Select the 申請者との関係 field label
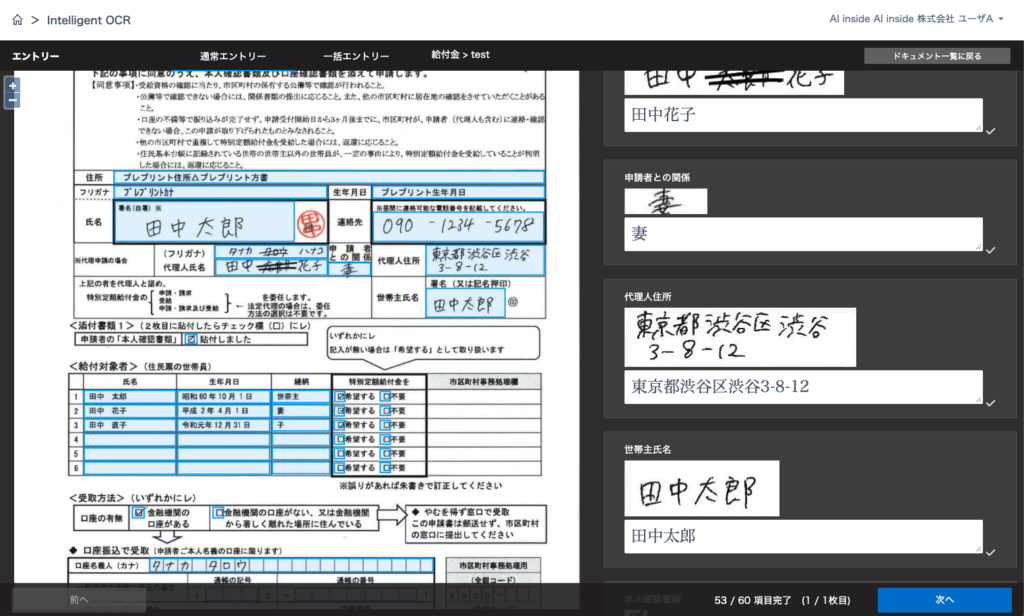1024x616 pixels. click(657, 178)
